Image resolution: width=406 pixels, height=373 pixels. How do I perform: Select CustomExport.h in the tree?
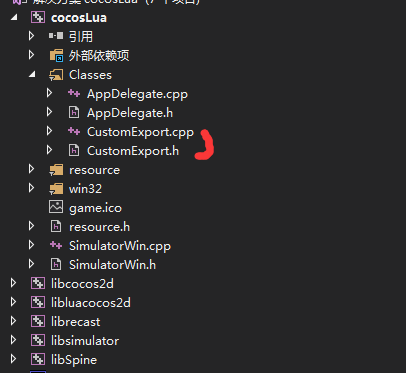pyautogui.click(x=133, y=151)
